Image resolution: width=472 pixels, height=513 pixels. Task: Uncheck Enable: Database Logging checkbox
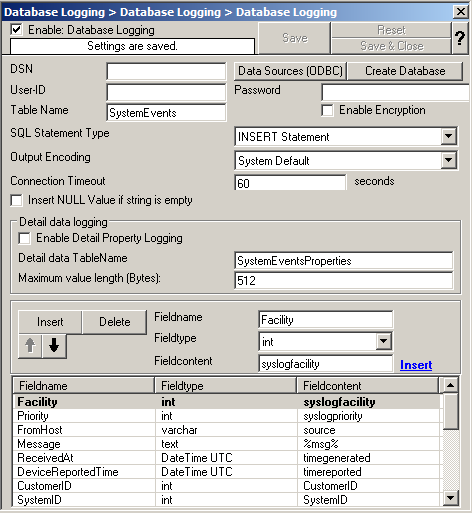pos(17,30)
